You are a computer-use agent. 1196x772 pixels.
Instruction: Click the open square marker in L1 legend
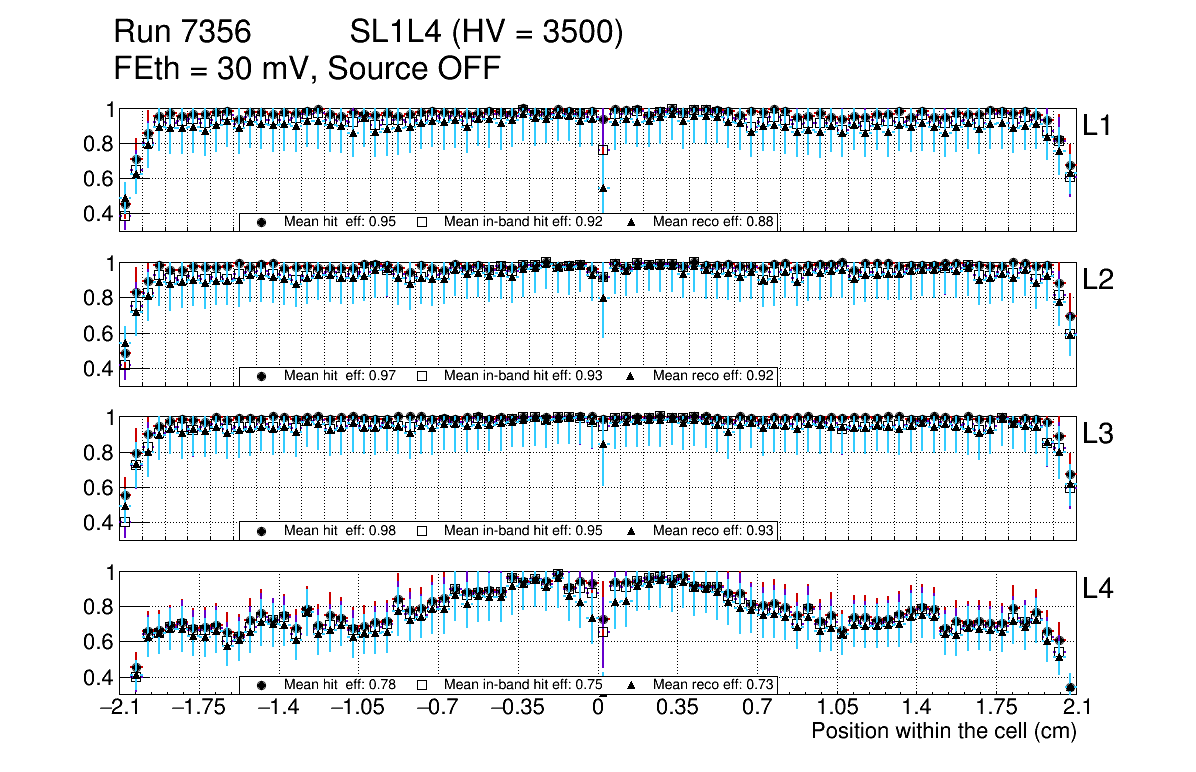coord(422,222)
